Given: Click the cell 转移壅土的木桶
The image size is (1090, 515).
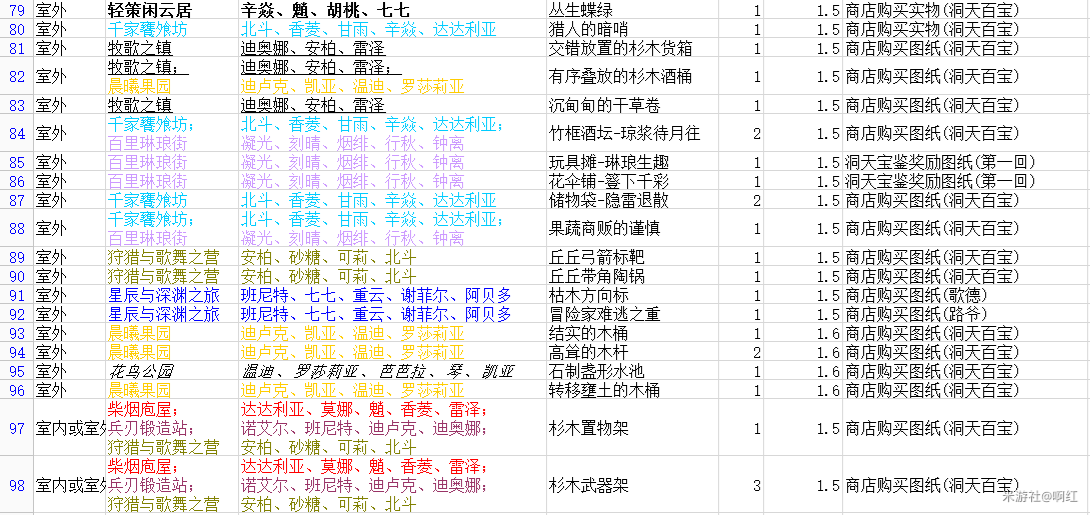Looking at the screenshot, I should point(631,390).
